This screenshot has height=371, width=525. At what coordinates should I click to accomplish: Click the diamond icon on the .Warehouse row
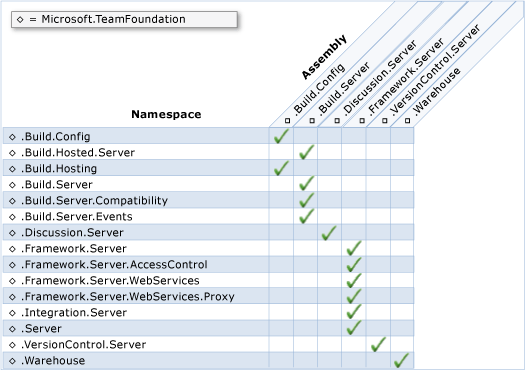pos(12,361)
